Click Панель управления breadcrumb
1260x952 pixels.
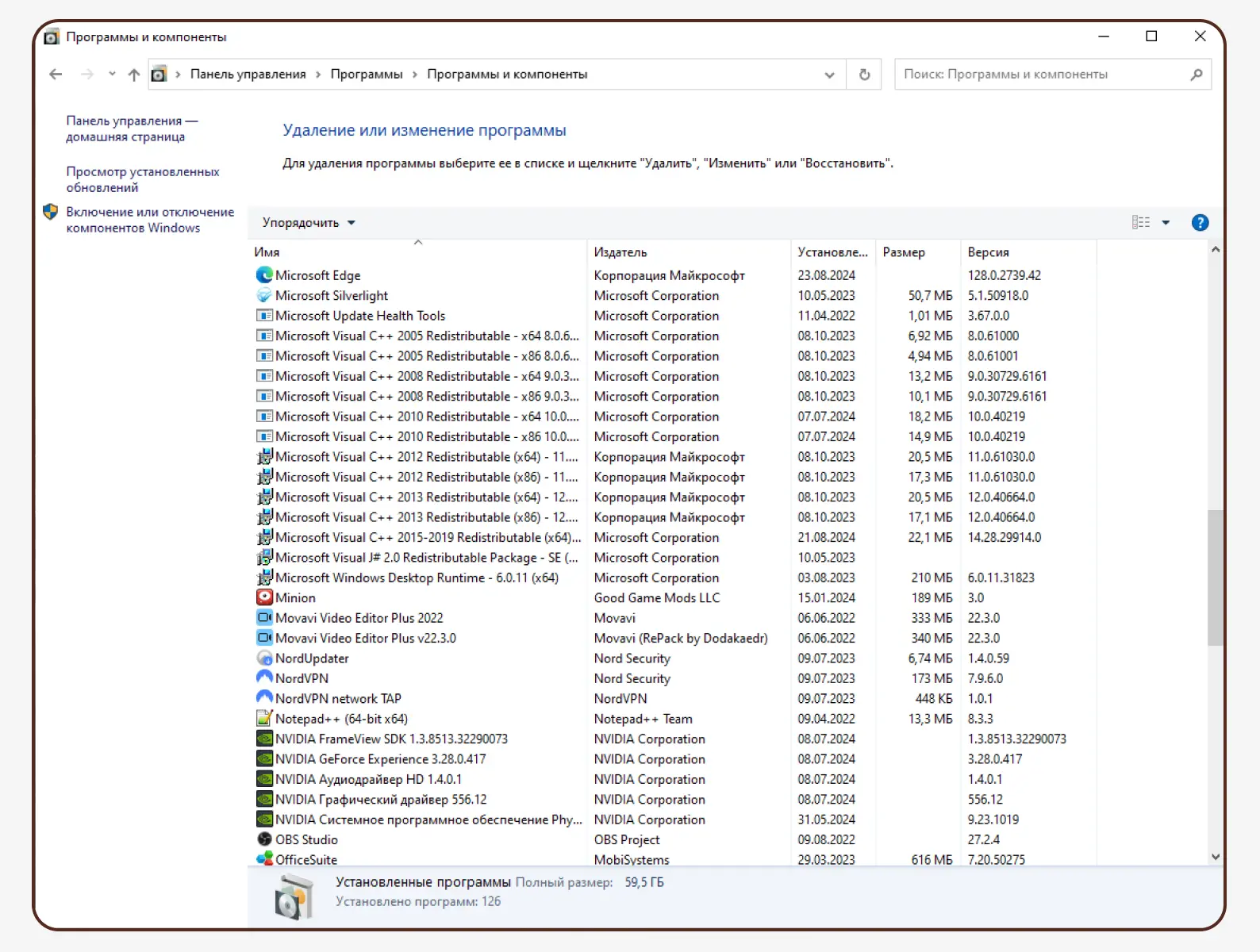tap(248, 75)
